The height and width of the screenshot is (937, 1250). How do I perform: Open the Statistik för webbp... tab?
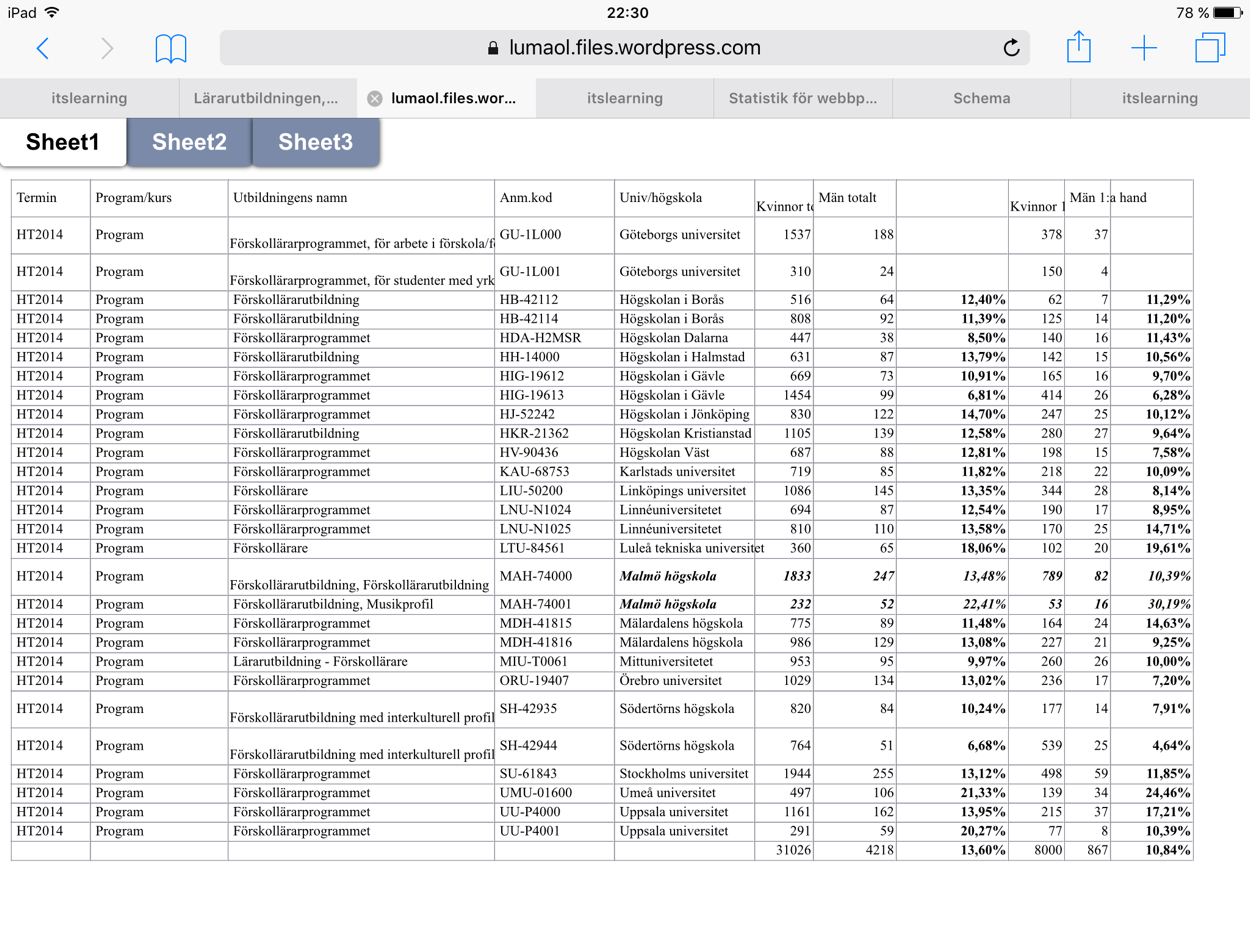[x=802, y=98]
